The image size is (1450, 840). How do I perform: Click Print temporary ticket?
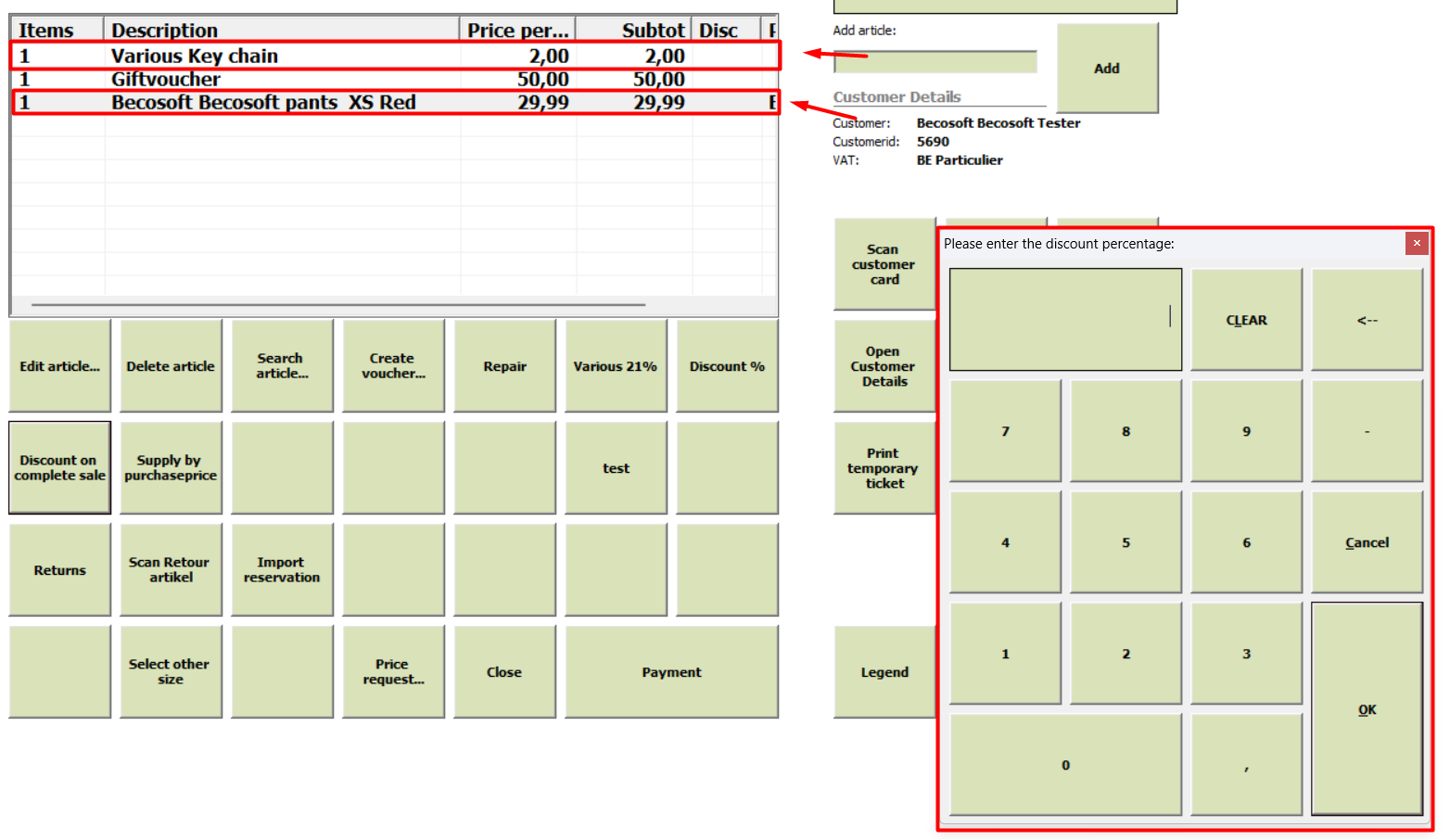click(x=884, y=468)
